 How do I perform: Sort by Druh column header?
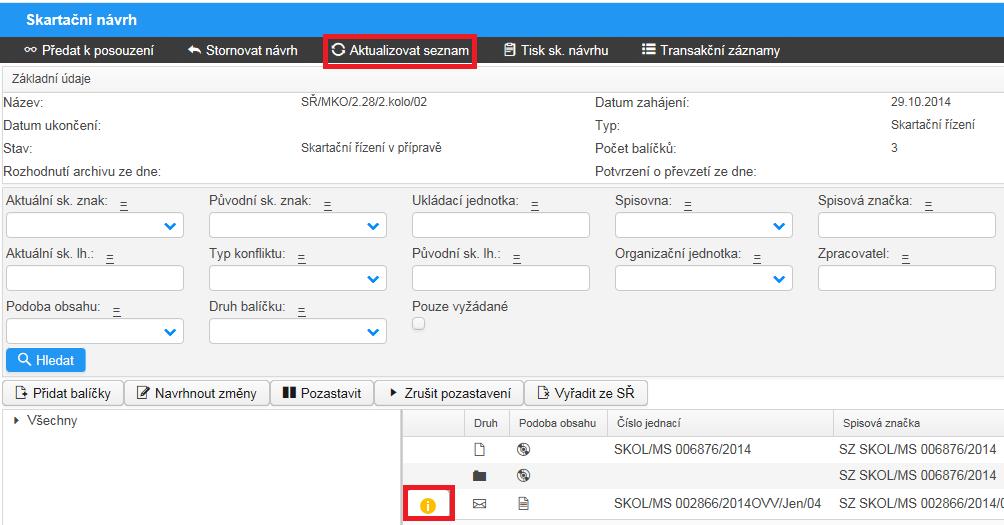486,423
